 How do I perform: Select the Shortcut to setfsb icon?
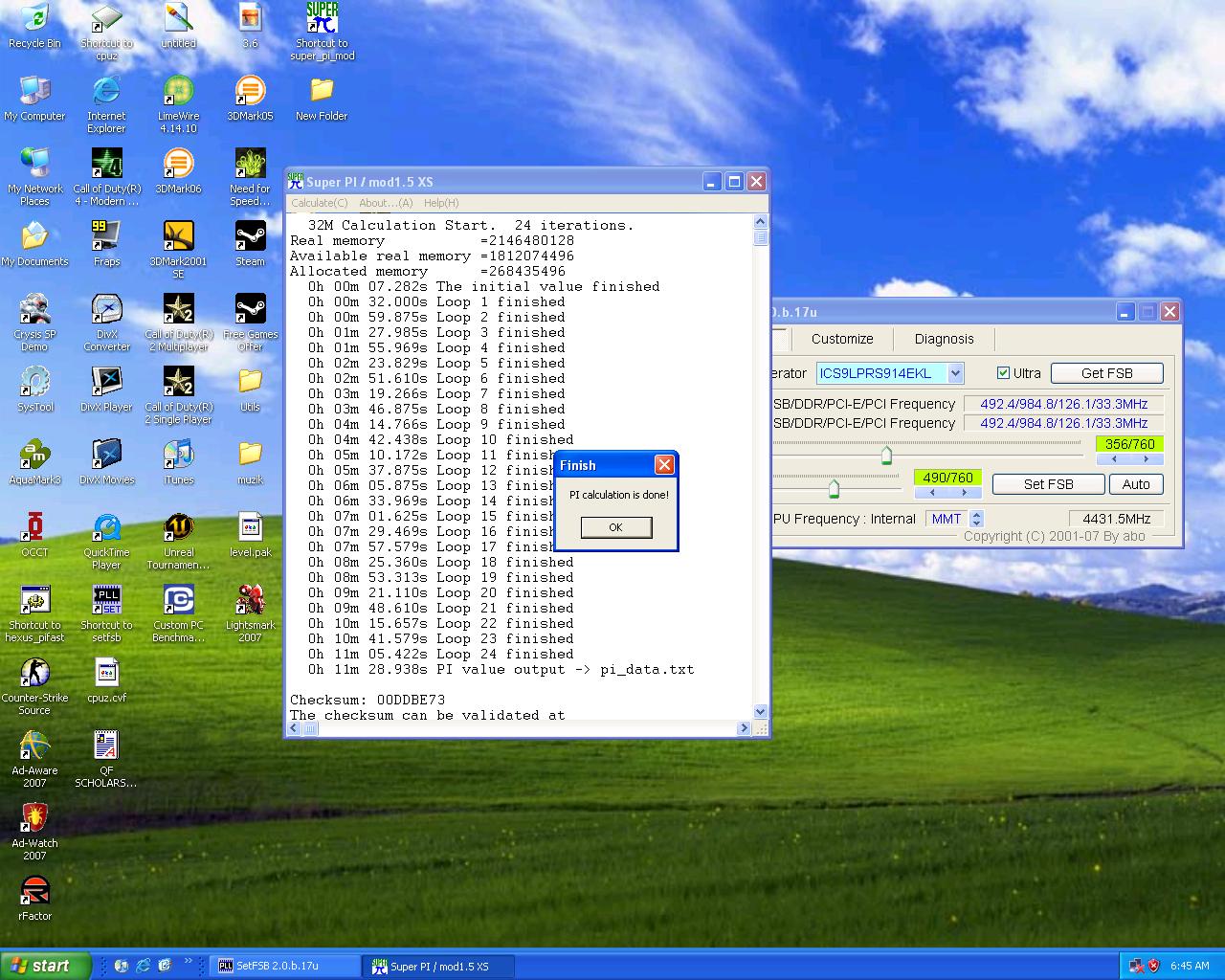point(106,613)
